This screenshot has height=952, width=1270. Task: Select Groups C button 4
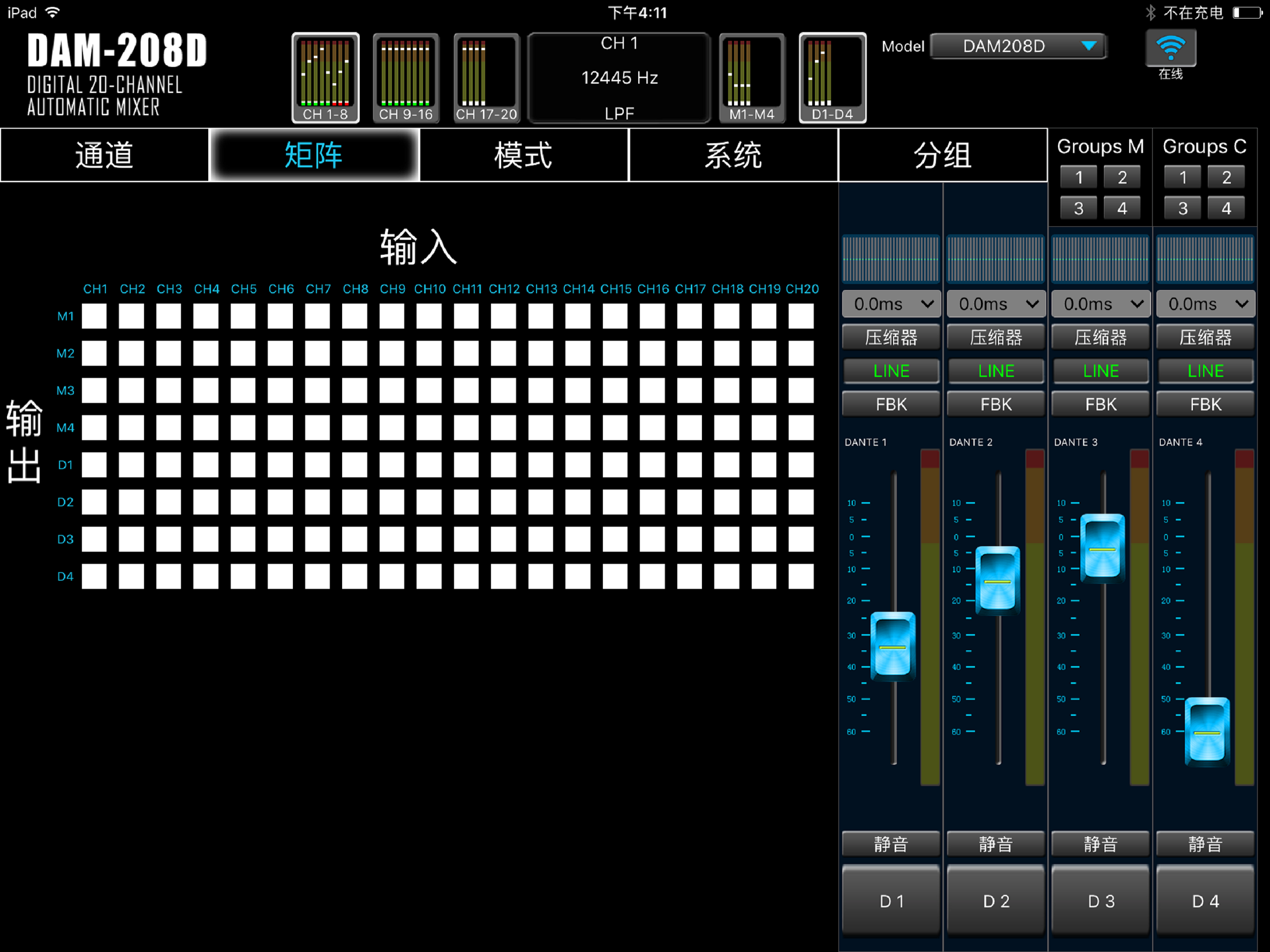click(1226, 208)
